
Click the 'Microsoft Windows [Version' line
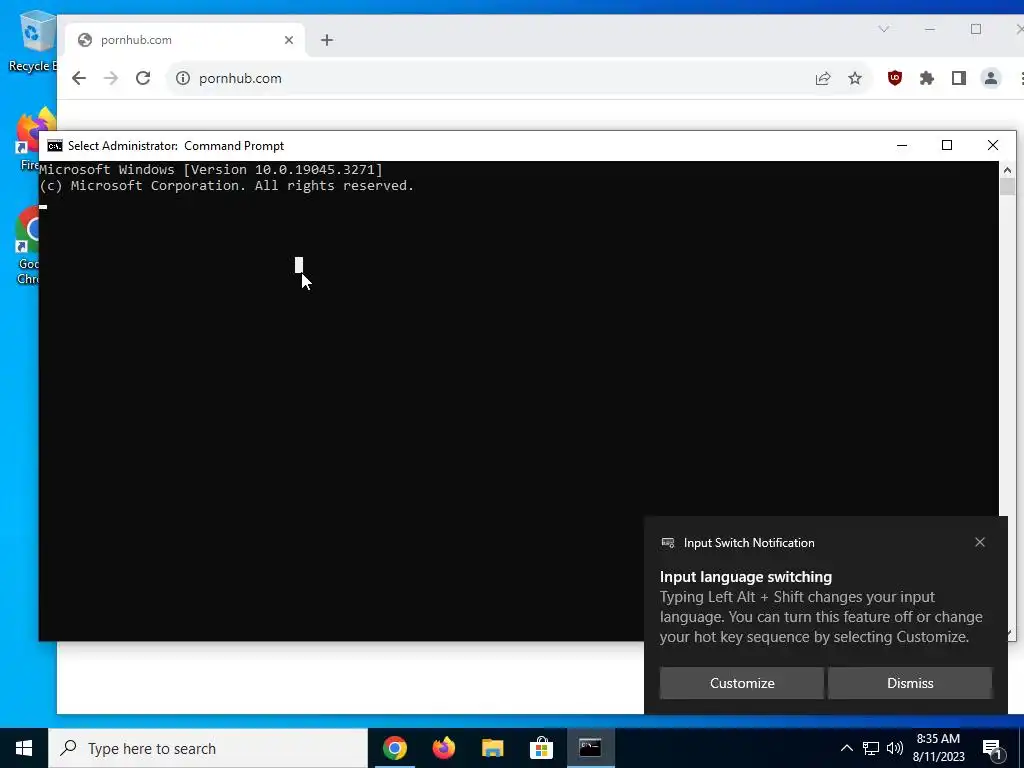coord(211,170)
